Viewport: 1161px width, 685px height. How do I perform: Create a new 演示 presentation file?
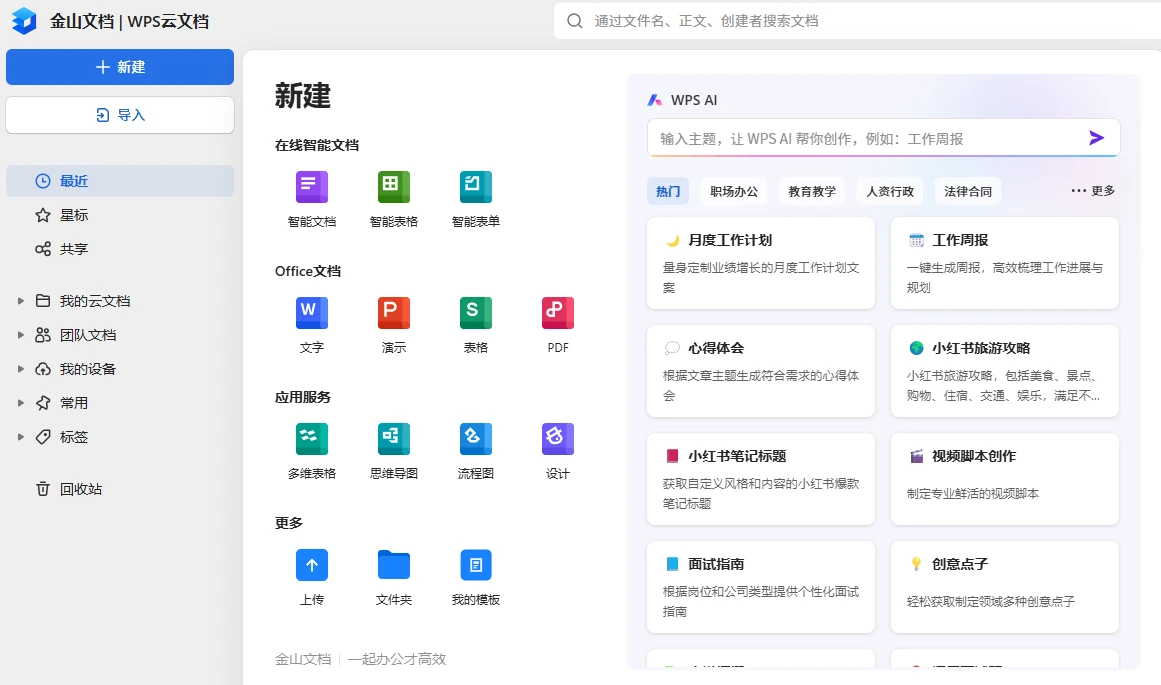pos(393,314)
